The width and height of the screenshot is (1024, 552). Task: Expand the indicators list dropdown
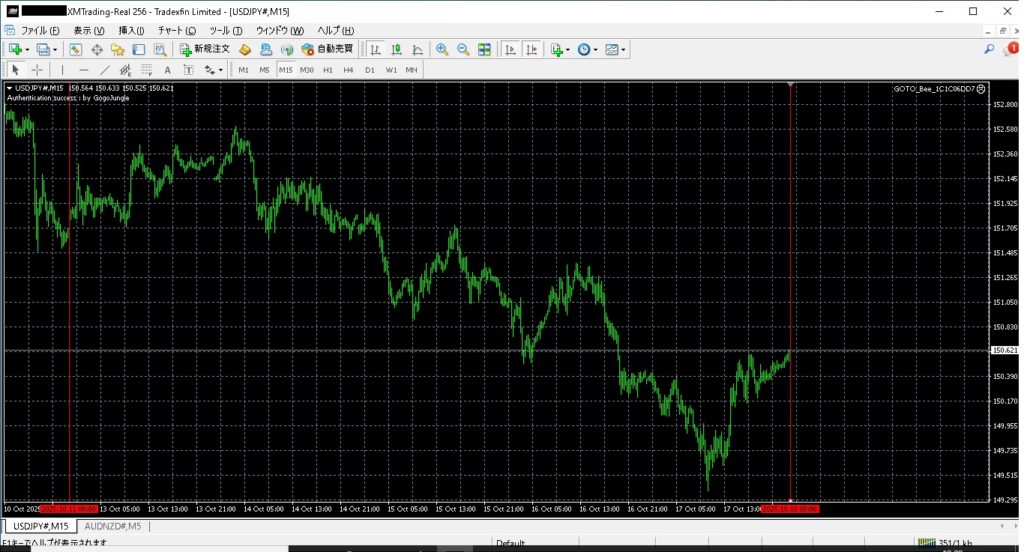point(568,49)
